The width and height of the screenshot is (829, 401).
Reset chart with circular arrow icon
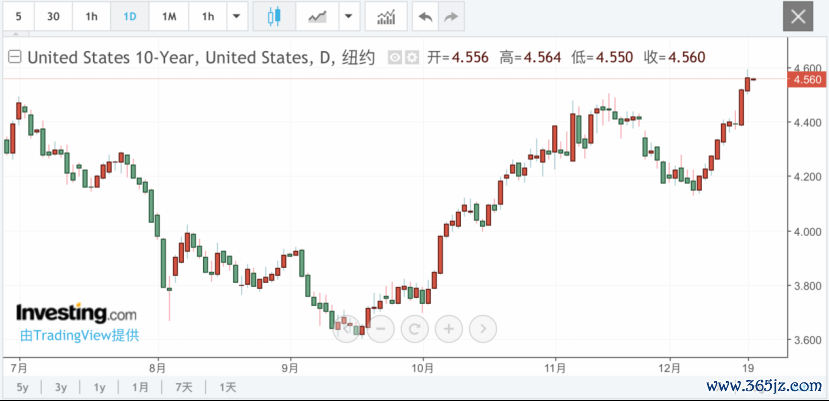point(414,329)
